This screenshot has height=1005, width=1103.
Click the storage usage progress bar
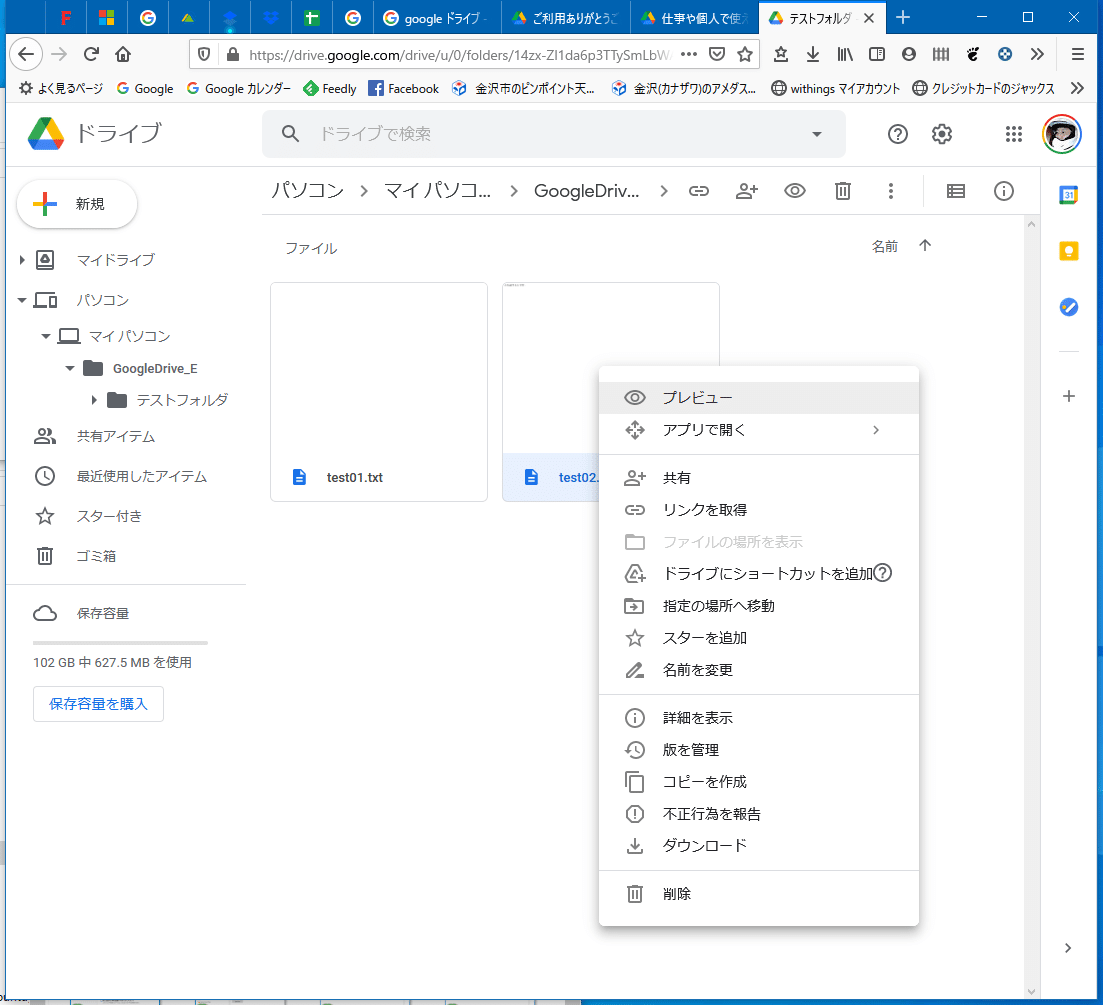[119, 643]
